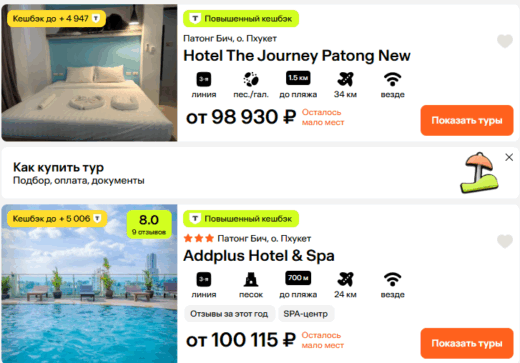Show tours for Addplus Hotel & Spa
The width and height of the screenshot is (520, 363).
[467, 343]
